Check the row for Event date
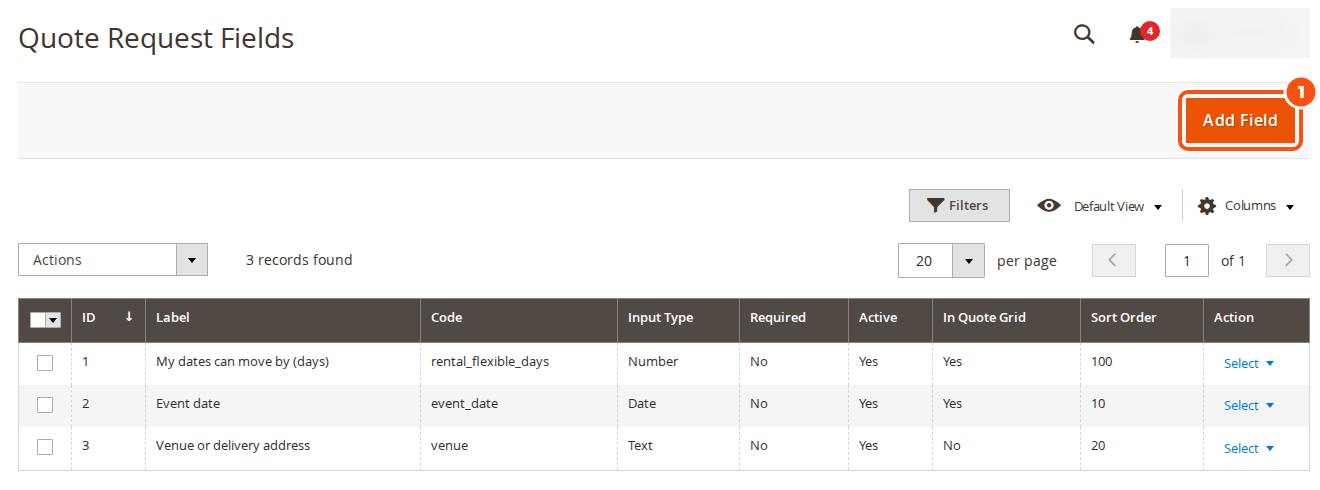This screenshot has width=1320, height=490. (45, 405)
